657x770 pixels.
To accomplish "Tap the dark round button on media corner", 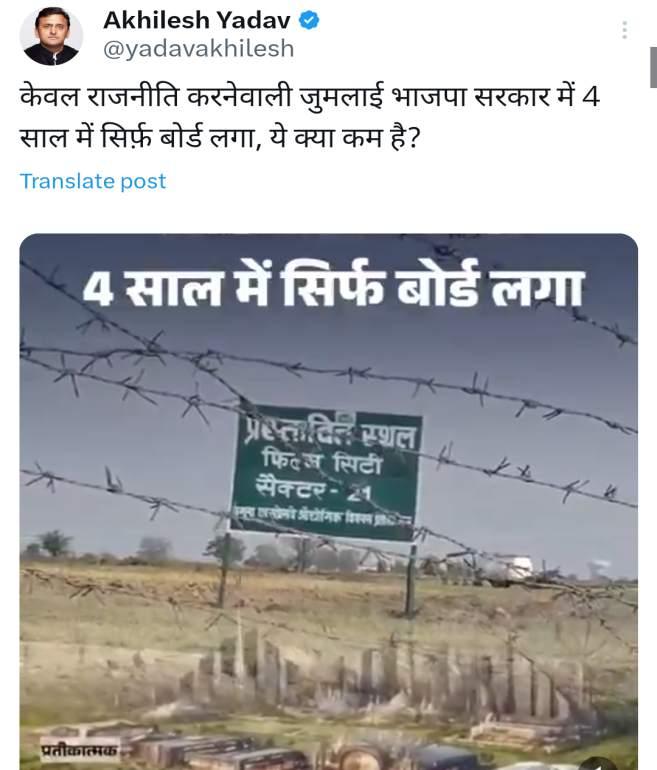I will 599,763.
